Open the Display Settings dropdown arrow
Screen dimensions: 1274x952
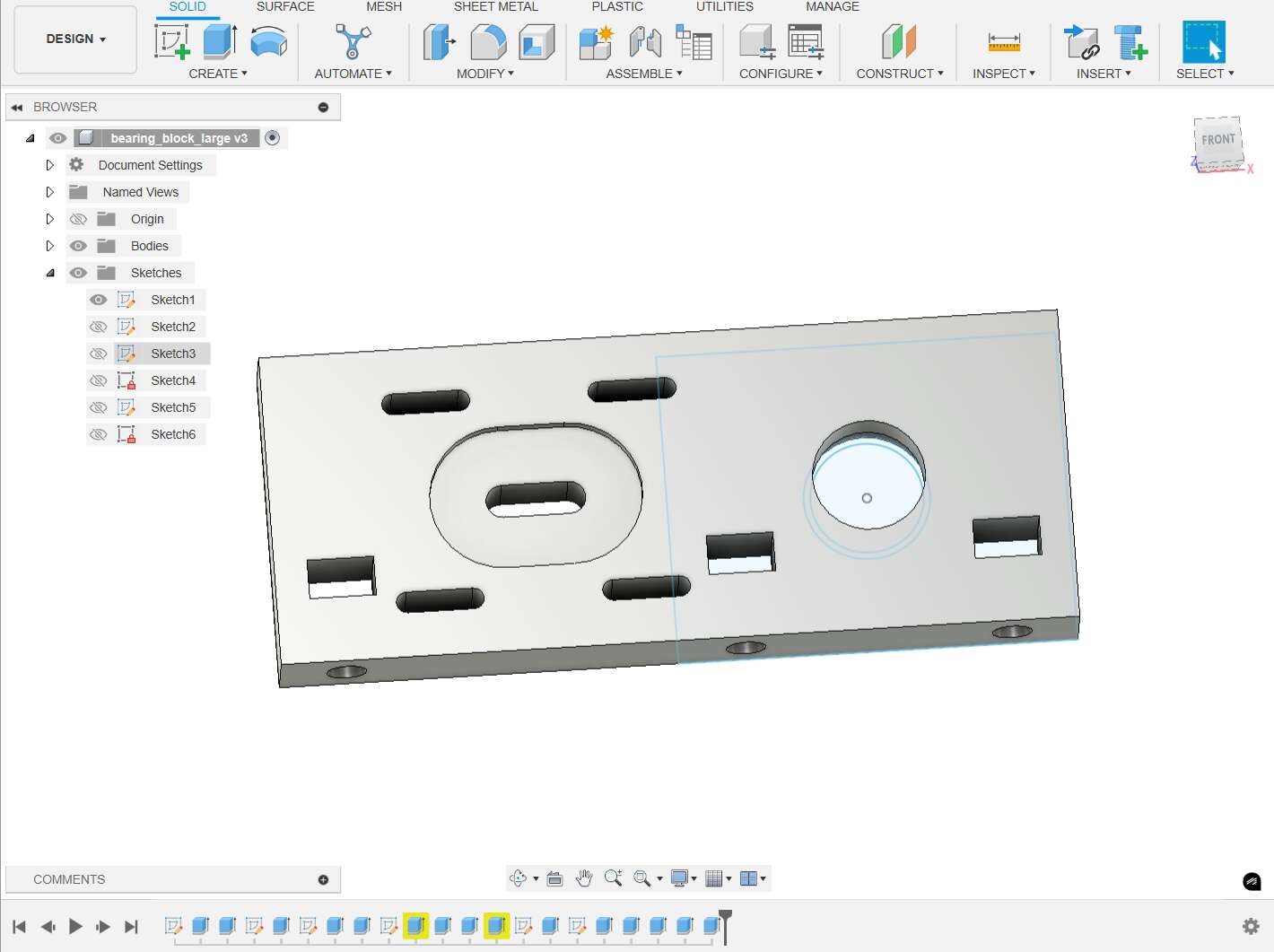pyautogui.click(x=694, y=878)
